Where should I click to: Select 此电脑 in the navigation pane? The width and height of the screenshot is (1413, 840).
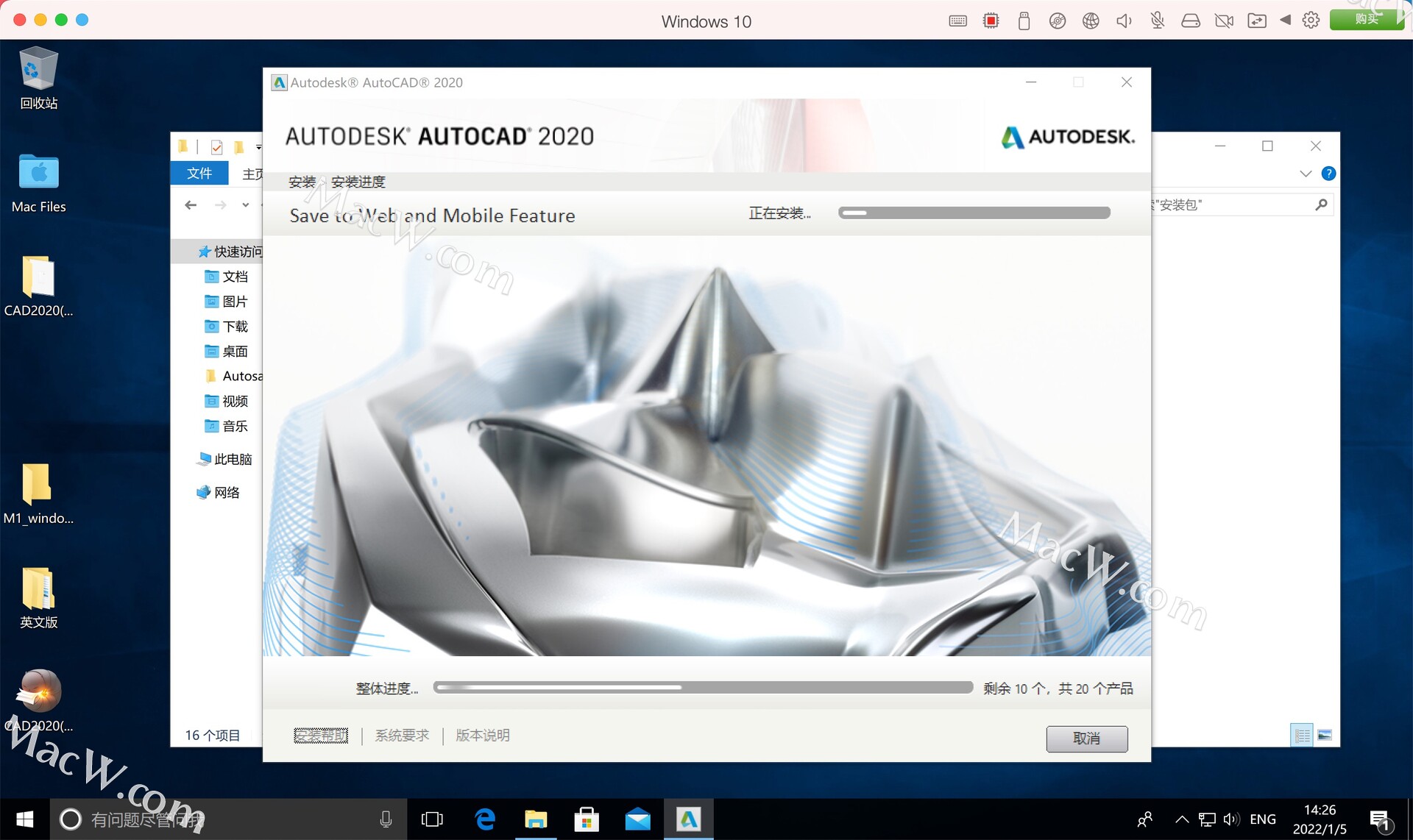click(x=232, y=459)
